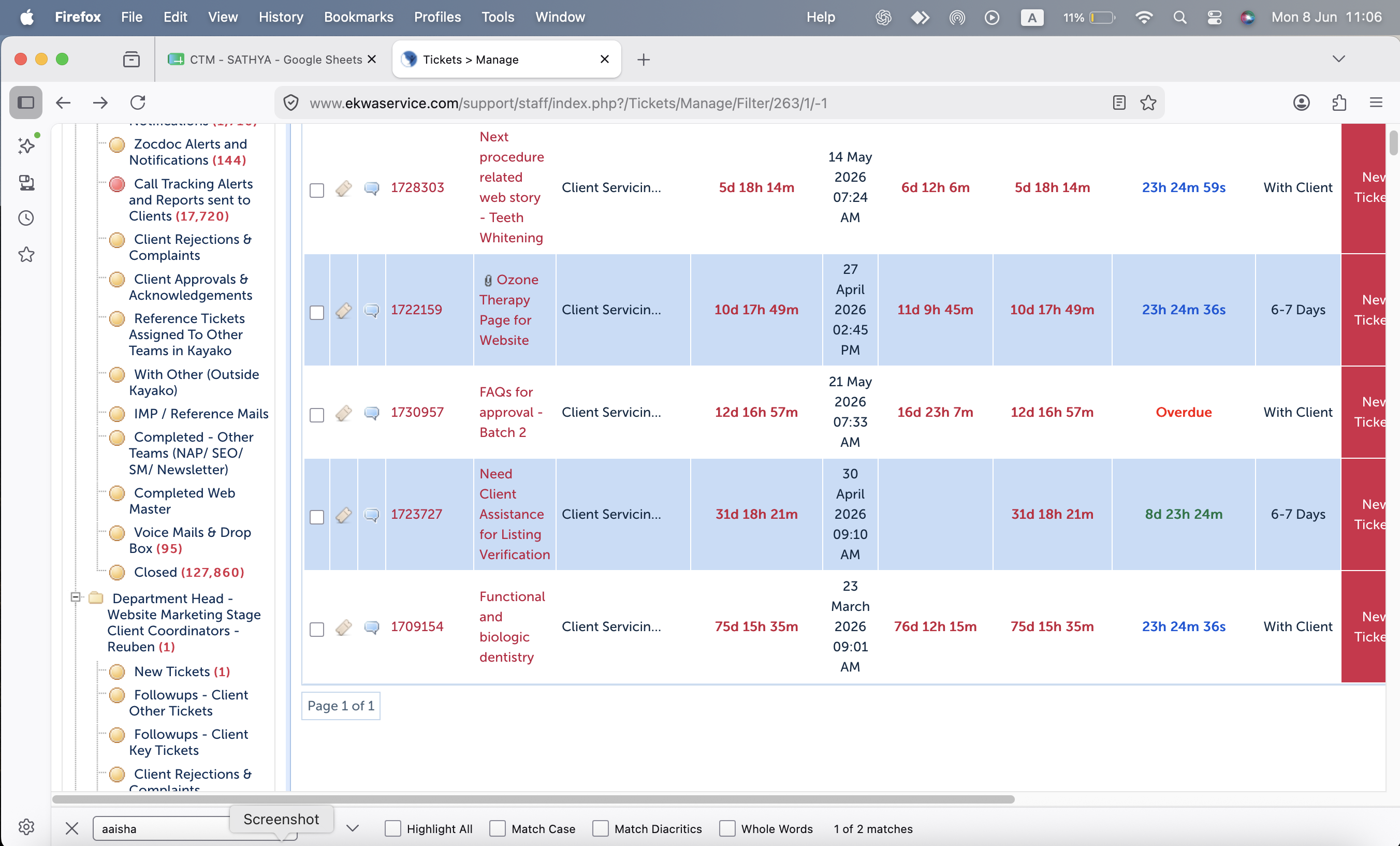1400x846 pixels.
Task: Open the list all tabs chevron
Action: 1338,59
